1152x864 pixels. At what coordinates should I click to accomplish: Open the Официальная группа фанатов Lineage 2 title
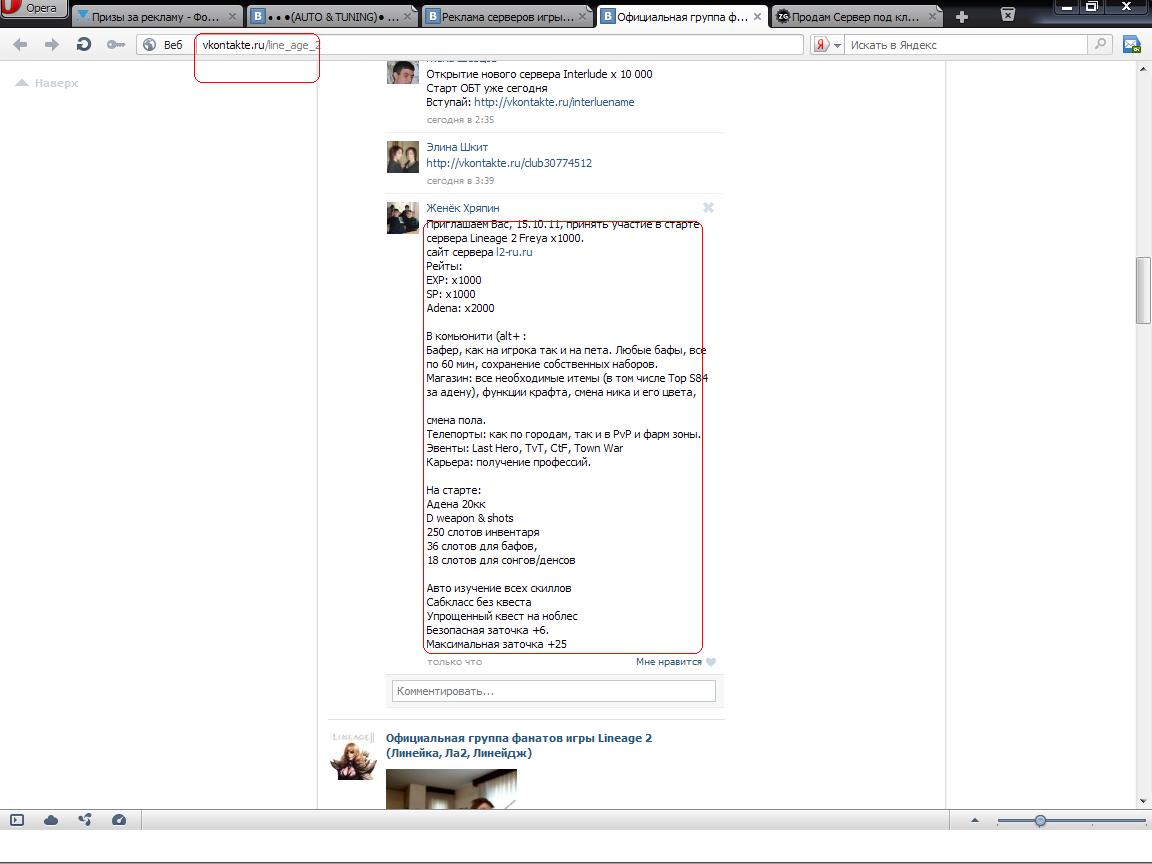pos(519,745)
